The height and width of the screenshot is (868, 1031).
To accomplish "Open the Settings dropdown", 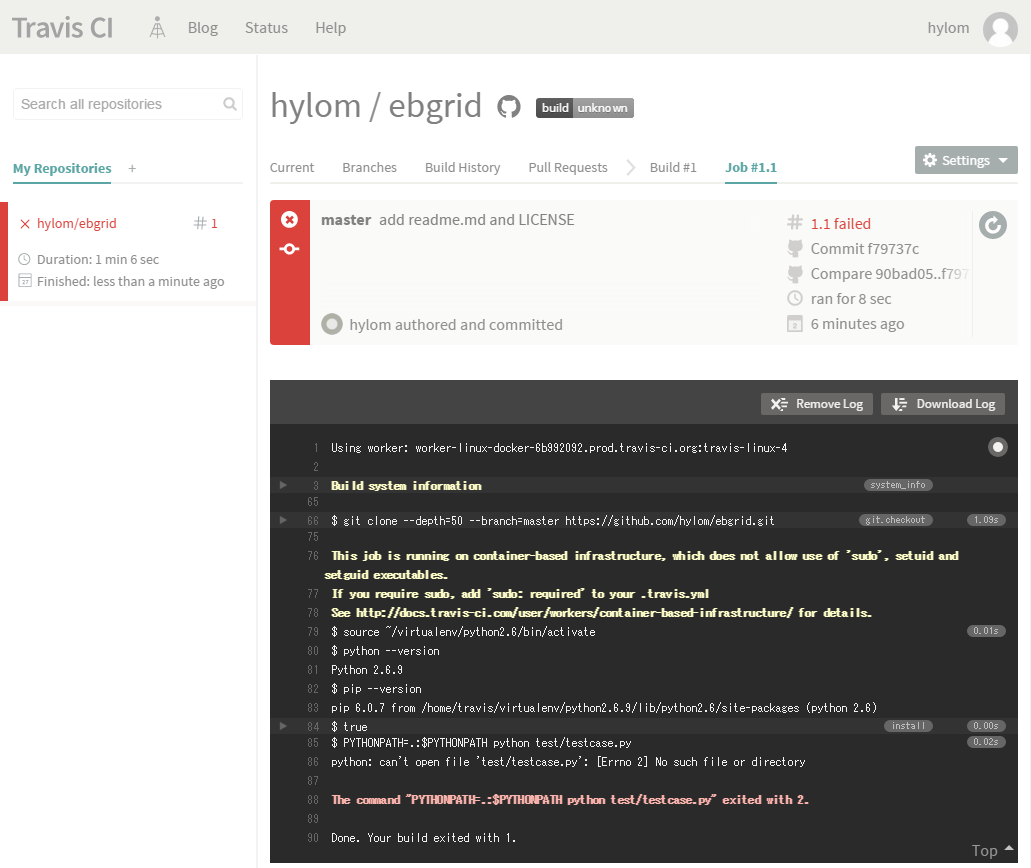I will [x=966, y=160].
